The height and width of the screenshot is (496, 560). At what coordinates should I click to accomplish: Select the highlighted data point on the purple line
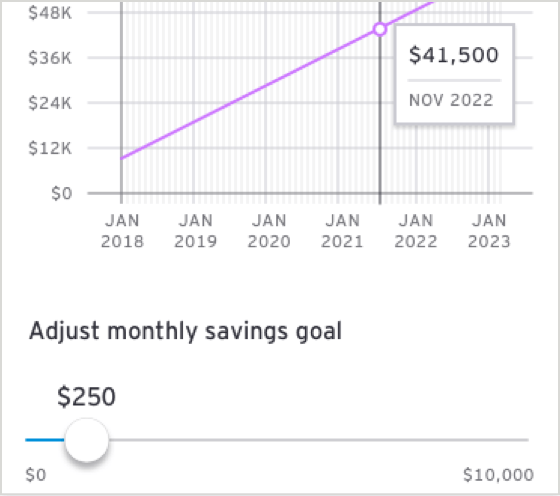(380, 29)
